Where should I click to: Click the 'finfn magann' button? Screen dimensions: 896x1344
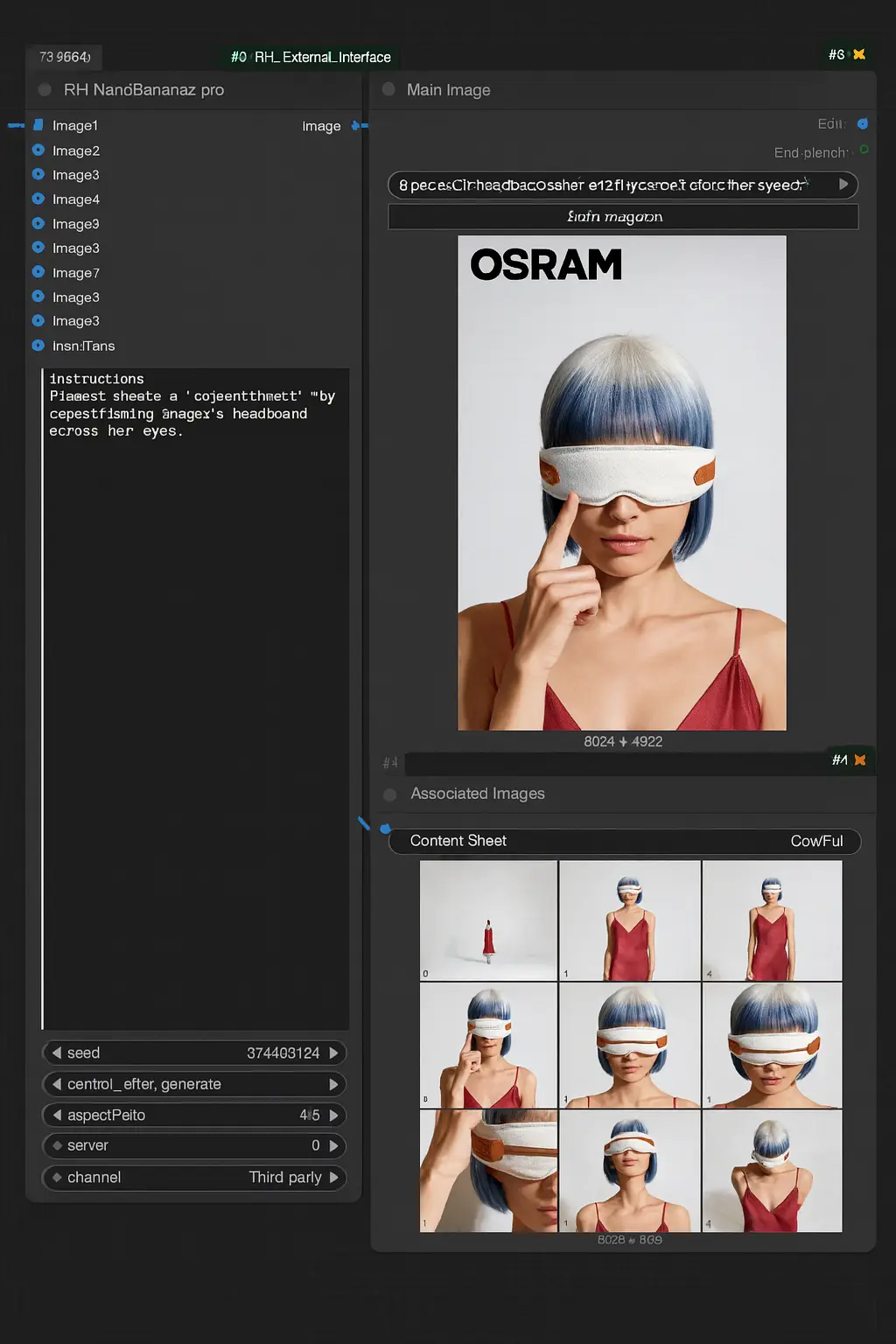click(x=623, y=216)
